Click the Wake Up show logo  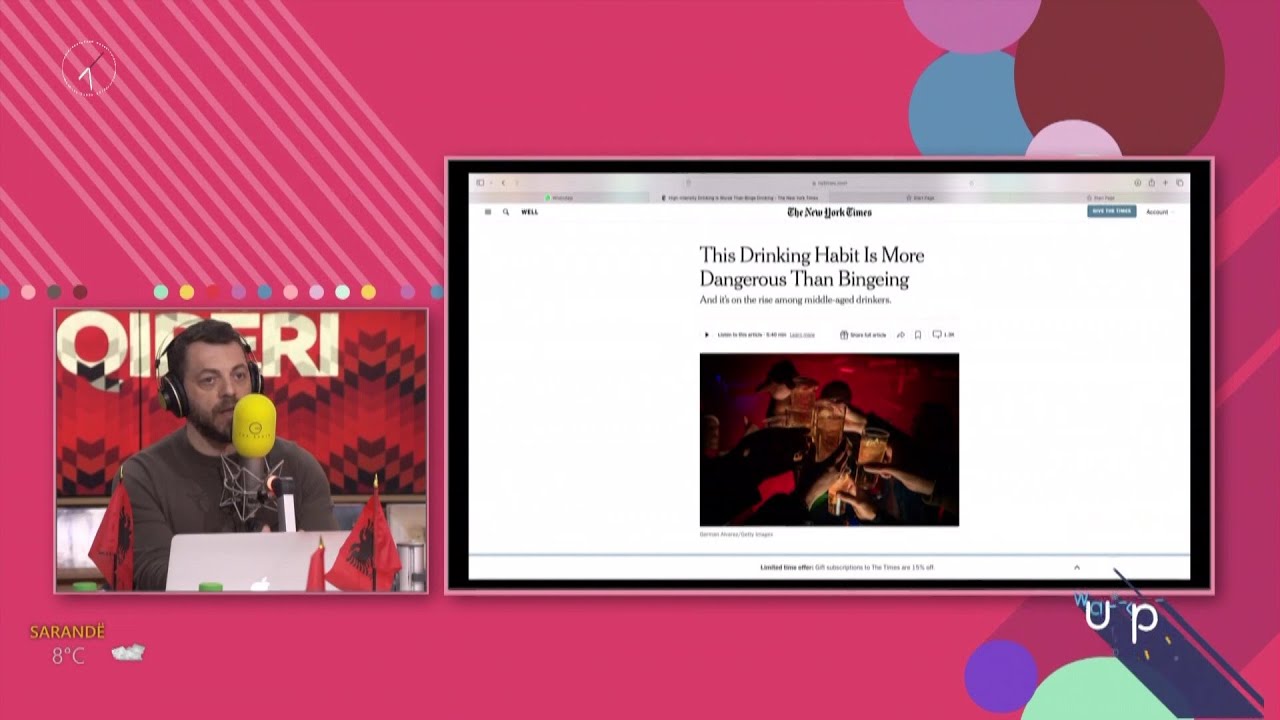(1121, 615)
